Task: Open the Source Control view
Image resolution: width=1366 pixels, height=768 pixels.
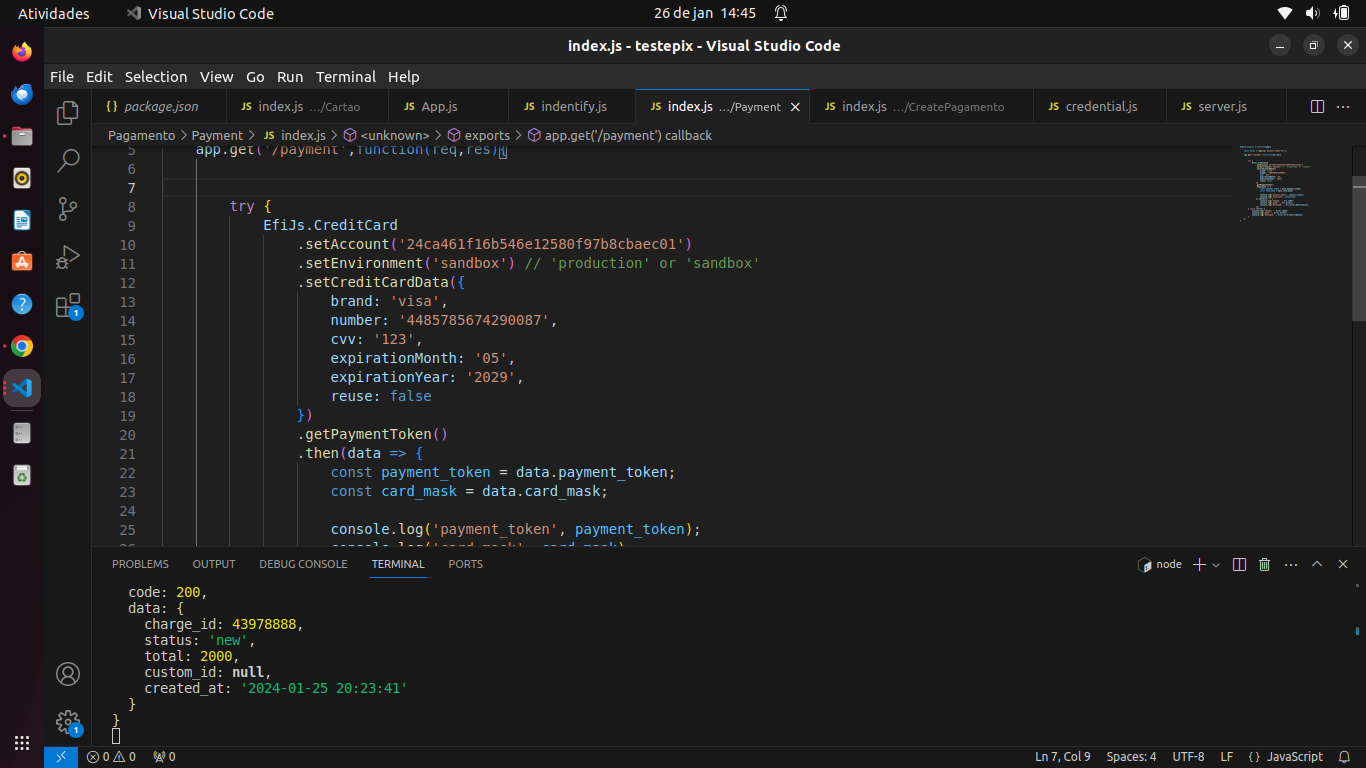Action: (x=68, y=208)
